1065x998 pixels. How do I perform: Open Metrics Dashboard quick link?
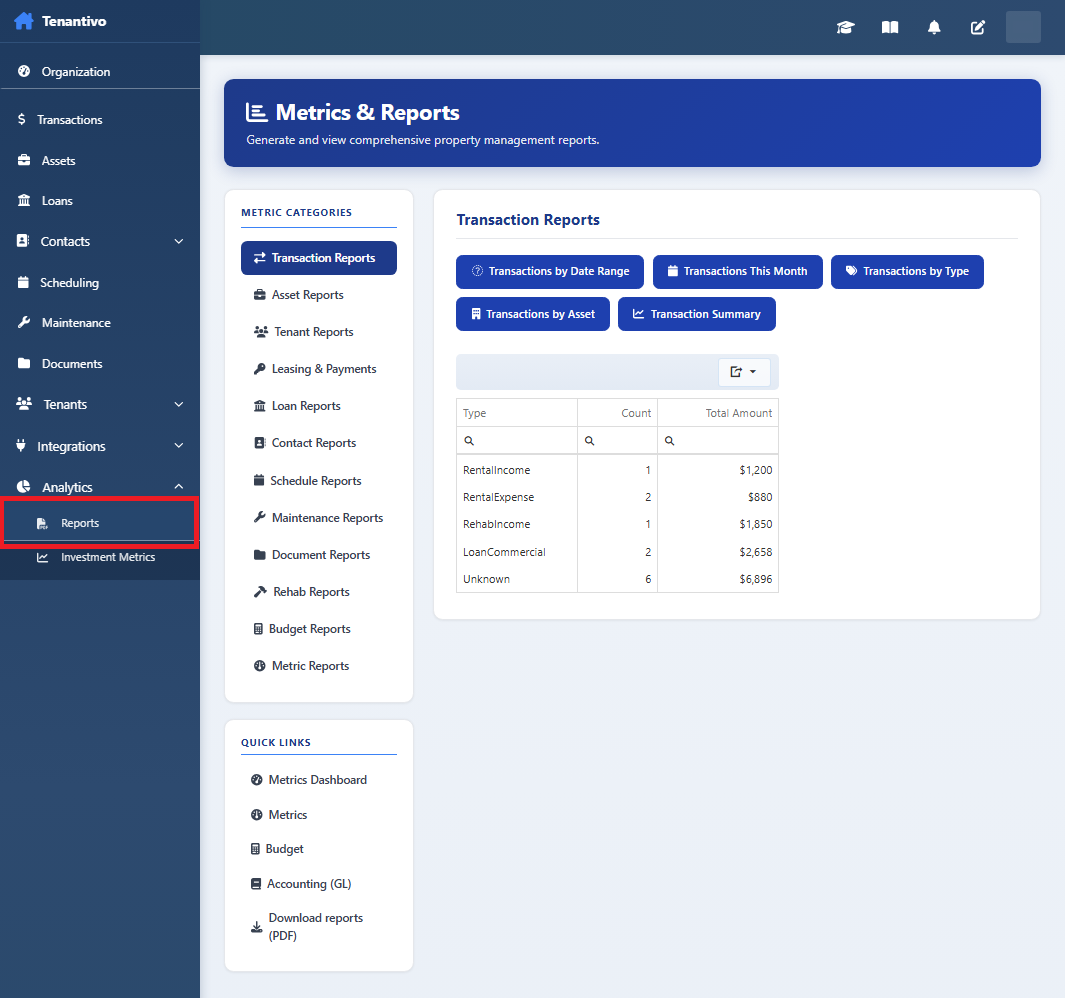(319, 780)
